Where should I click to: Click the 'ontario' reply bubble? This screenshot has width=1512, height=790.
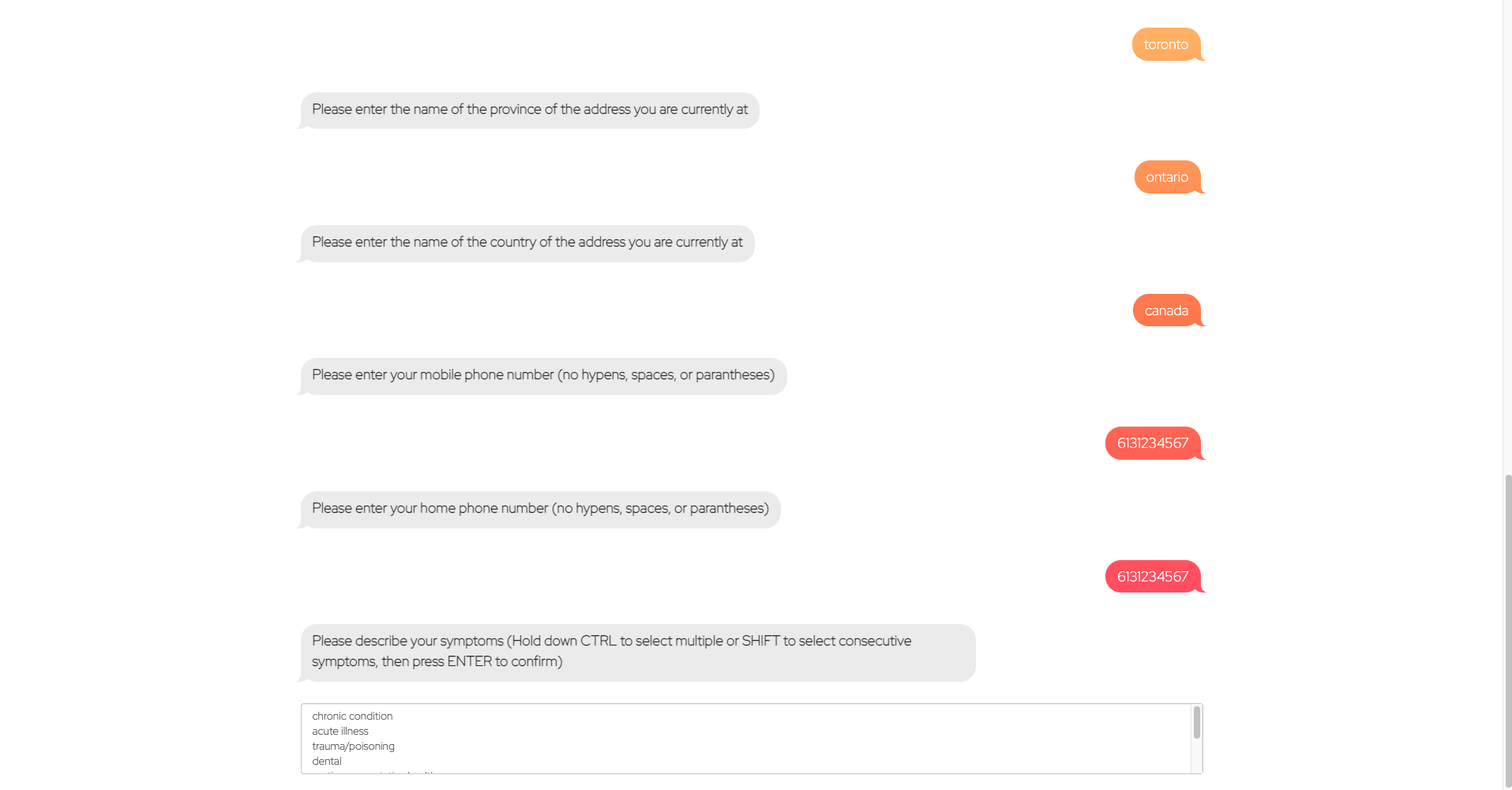[1167, 177]
